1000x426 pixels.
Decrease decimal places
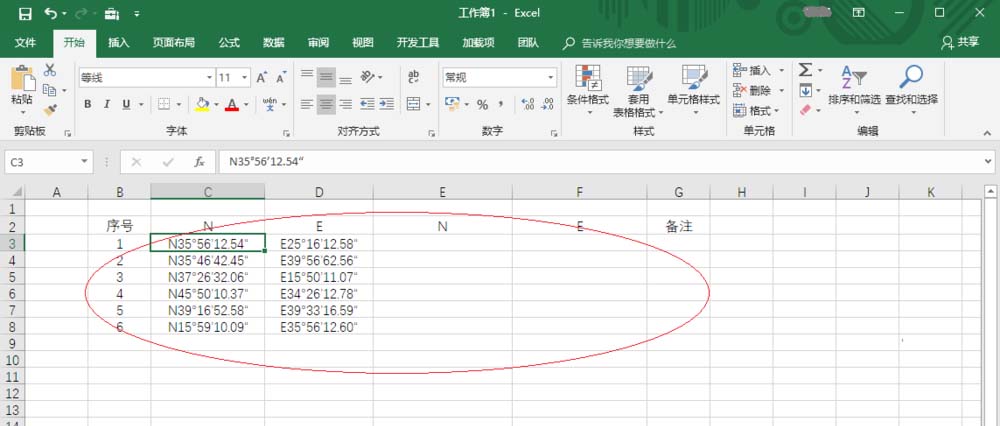click(548, 104)
